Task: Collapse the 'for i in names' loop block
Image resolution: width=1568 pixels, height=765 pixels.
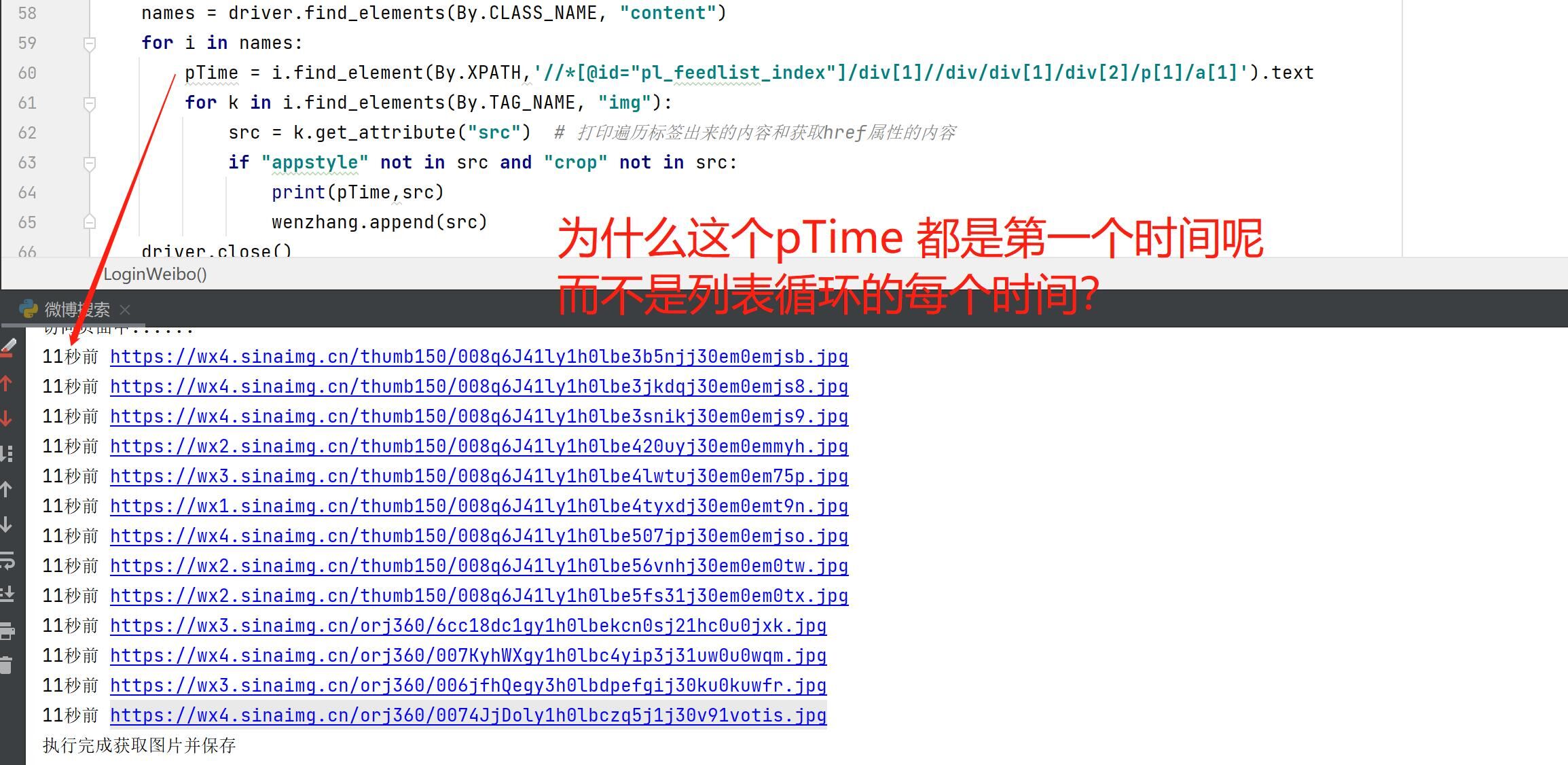Action: (89, 44)
